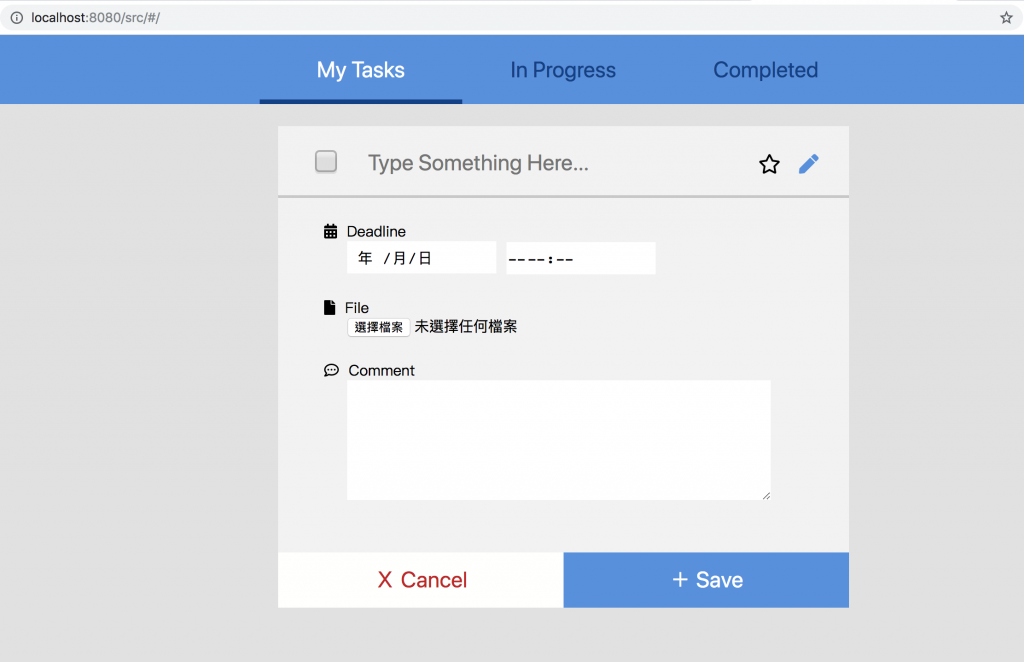Open the In Progress tab

[563, 70]
